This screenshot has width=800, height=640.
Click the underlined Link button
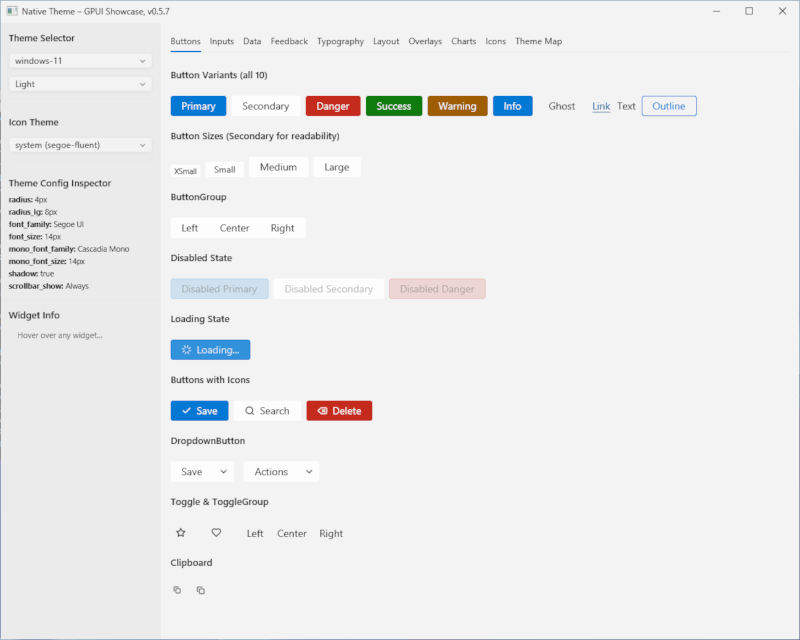click(x=601, y=106)
